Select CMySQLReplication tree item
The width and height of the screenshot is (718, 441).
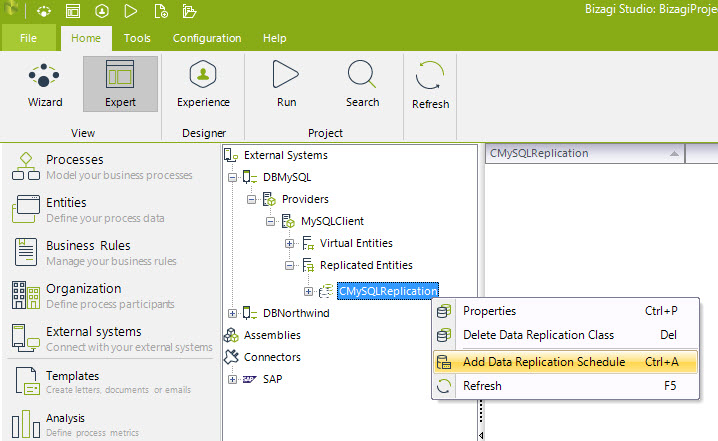click(388, 291)
